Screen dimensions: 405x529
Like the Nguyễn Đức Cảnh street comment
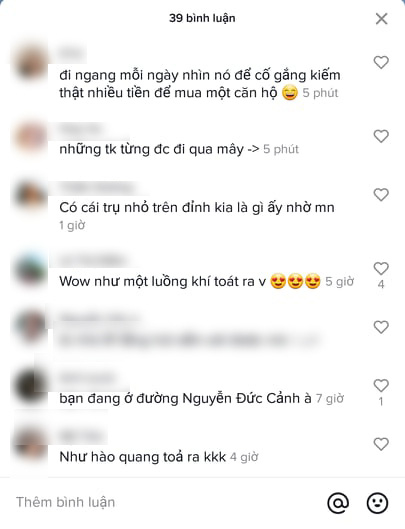381,385
